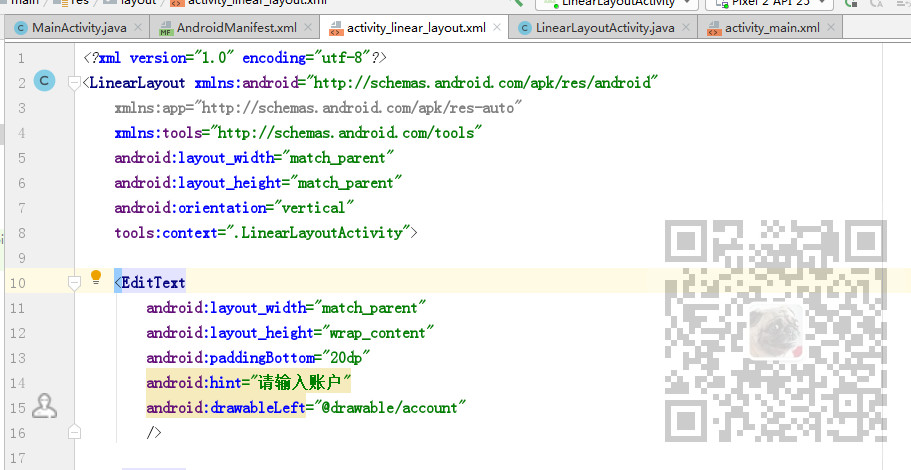Close the LinearLayoutActivity.java tab
The width and height of the screenshot is (911, 470).
[686, 27]
